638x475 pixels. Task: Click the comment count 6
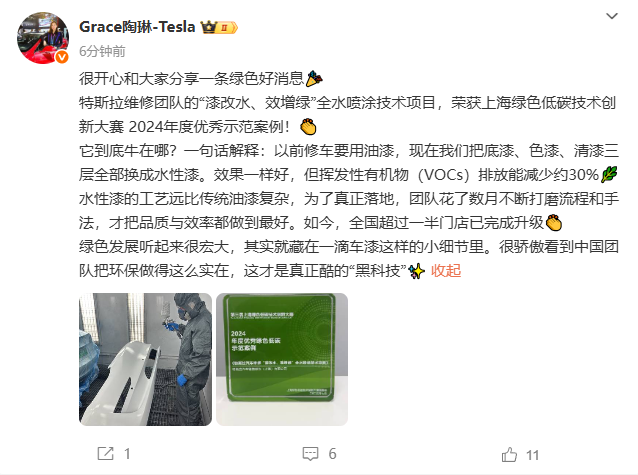pos(332,454)
